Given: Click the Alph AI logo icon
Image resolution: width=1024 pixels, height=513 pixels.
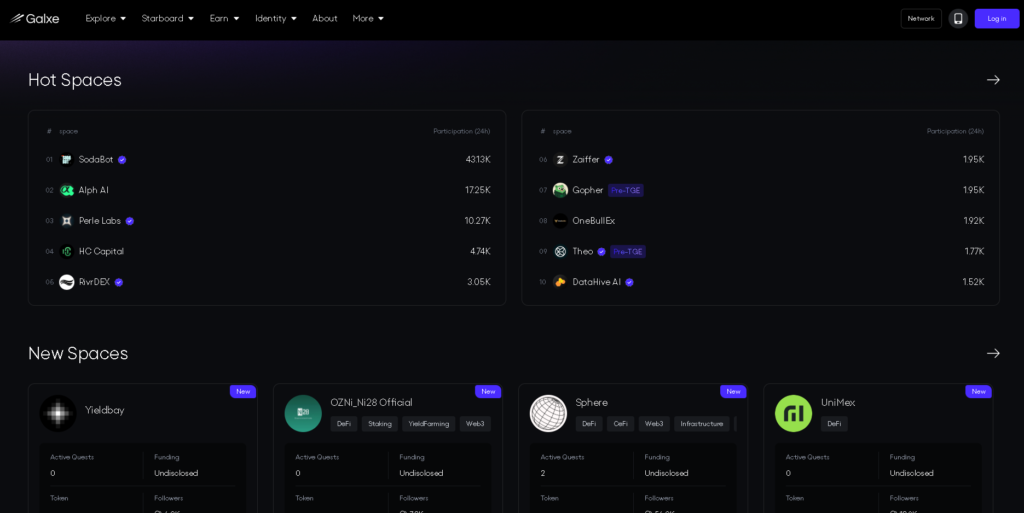Looking at the screenshot, I should coord(67,190).
